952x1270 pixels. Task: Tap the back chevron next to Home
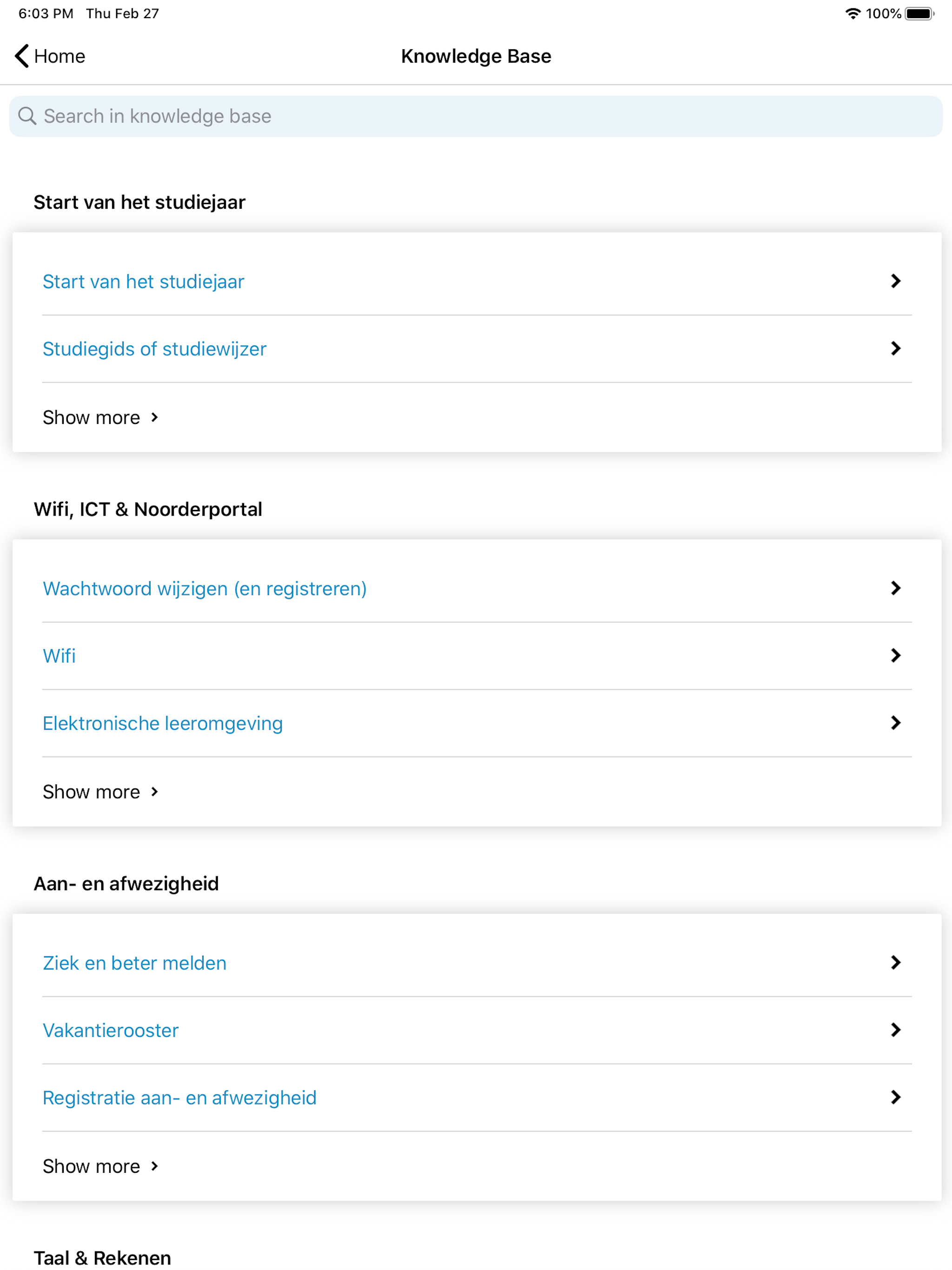tap(22, 56)
